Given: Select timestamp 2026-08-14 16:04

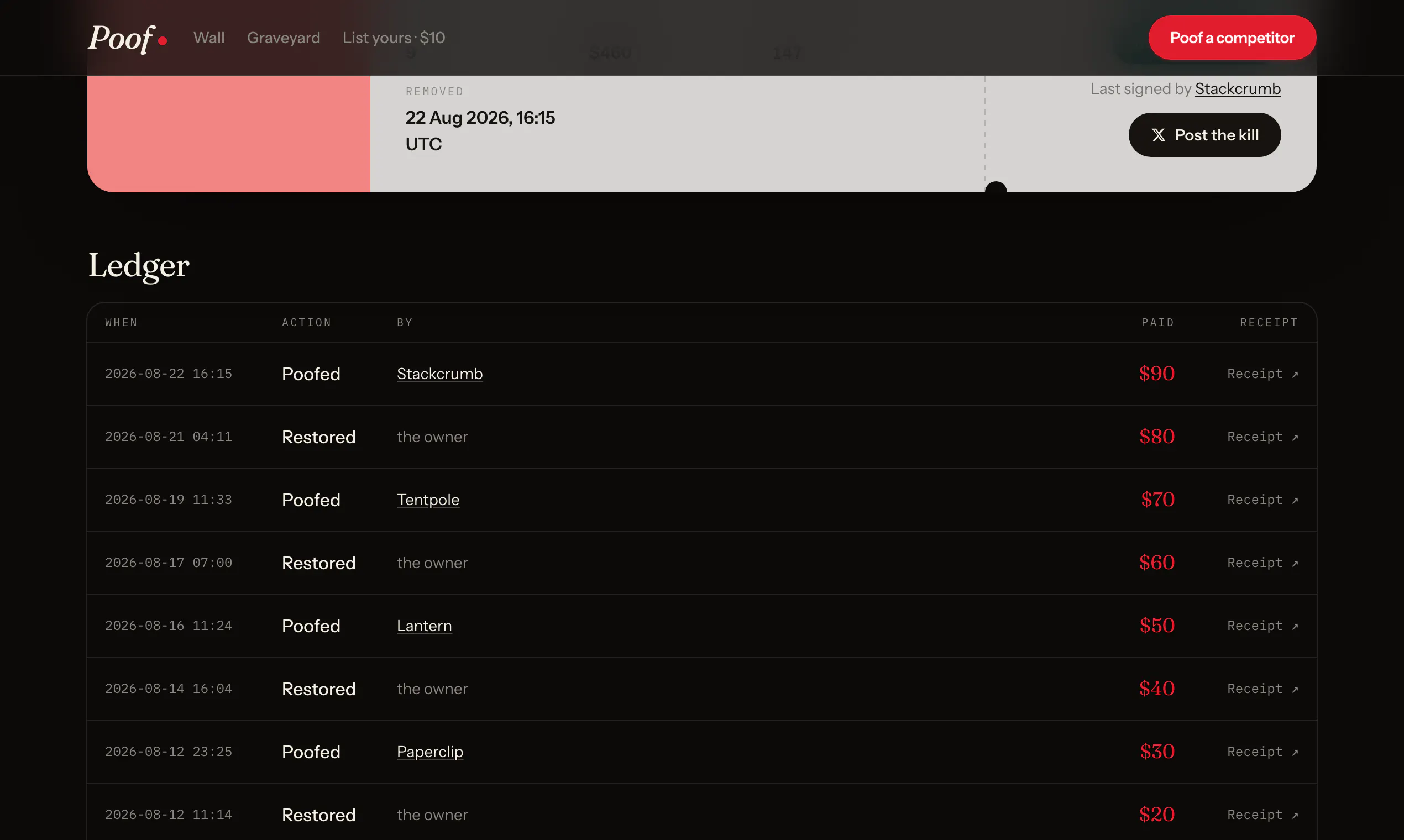Looking at the screenshot, I should point(169,689).
